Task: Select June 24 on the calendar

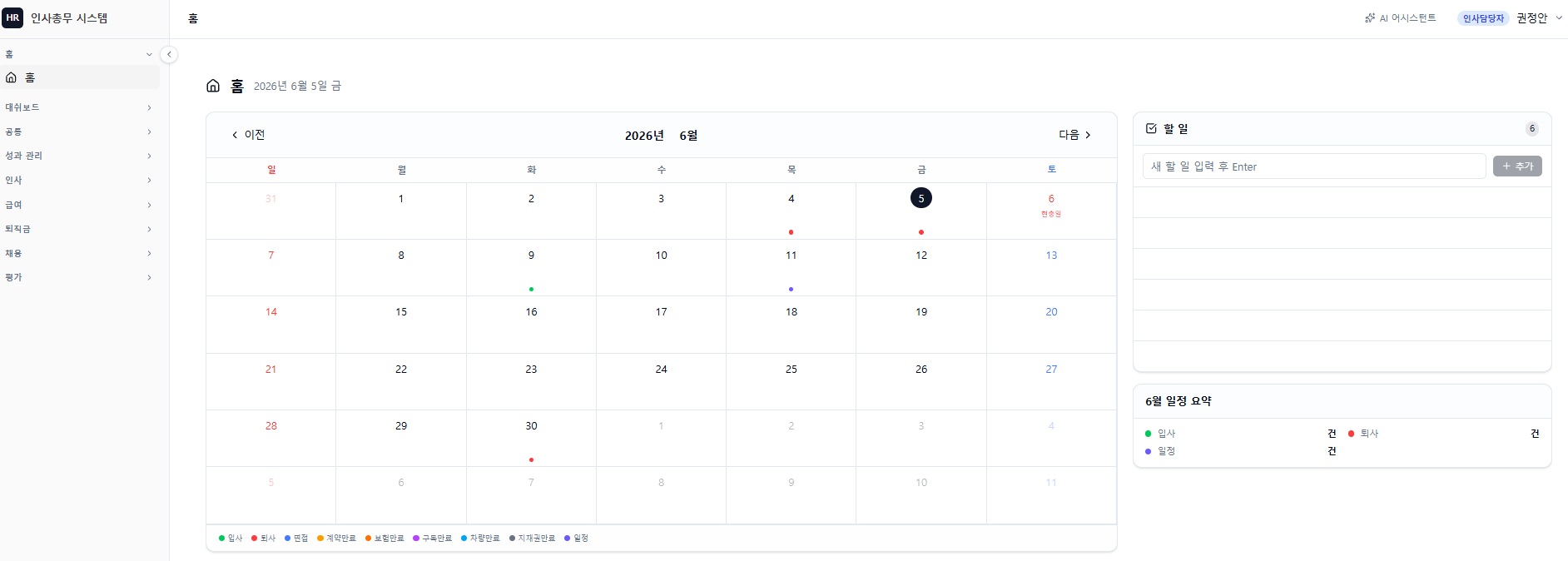Action: tap(661, 381)
